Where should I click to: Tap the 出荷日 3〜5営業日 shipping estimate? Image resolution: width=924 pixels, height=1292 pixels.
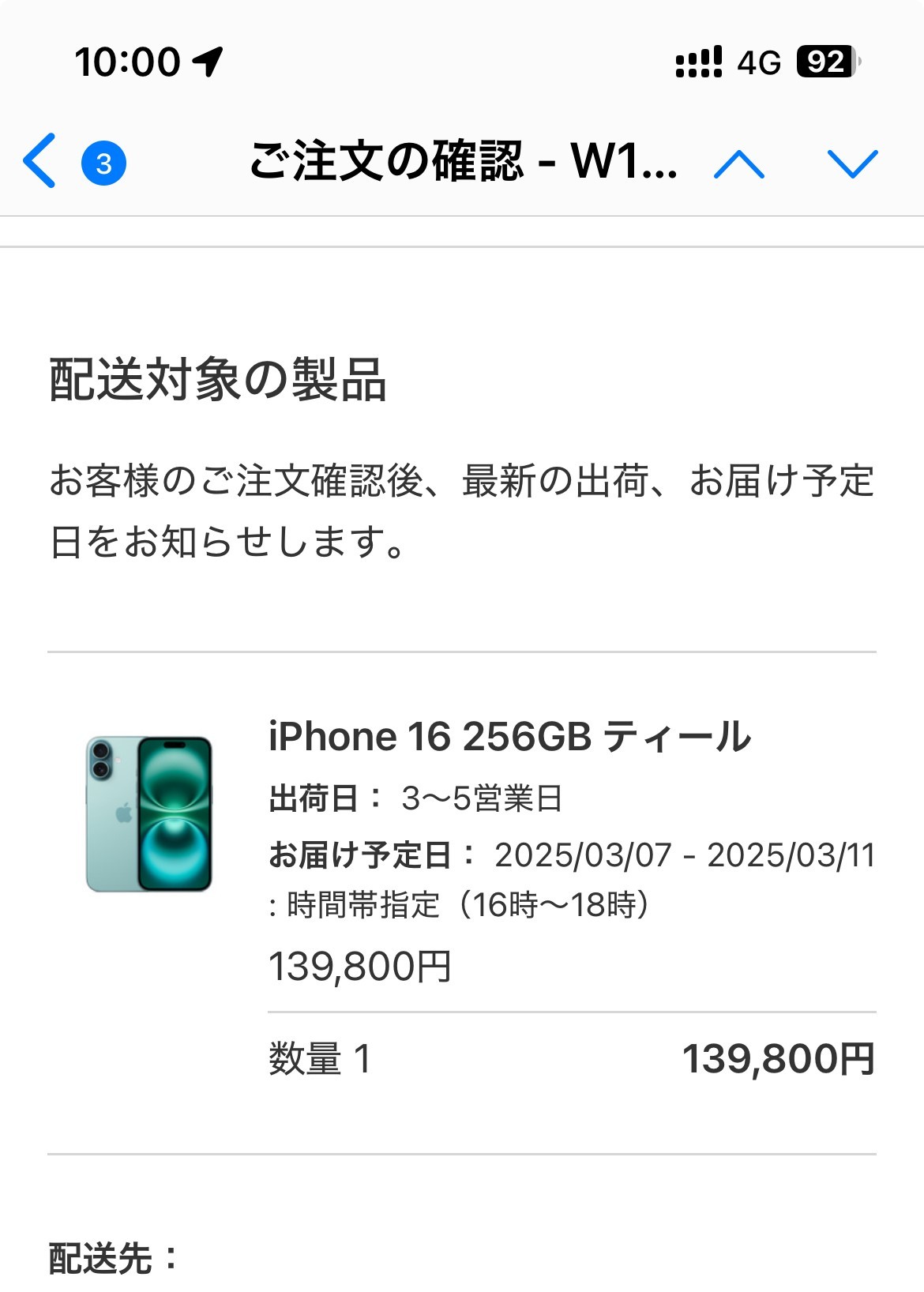(x=415, y=798)
